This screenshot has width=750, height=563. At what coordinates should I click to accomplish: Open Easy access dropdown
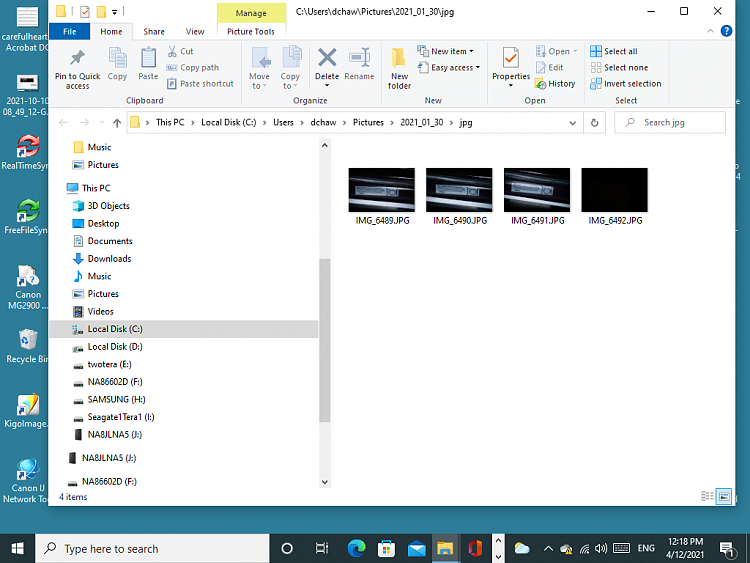(x=449, y=67)
